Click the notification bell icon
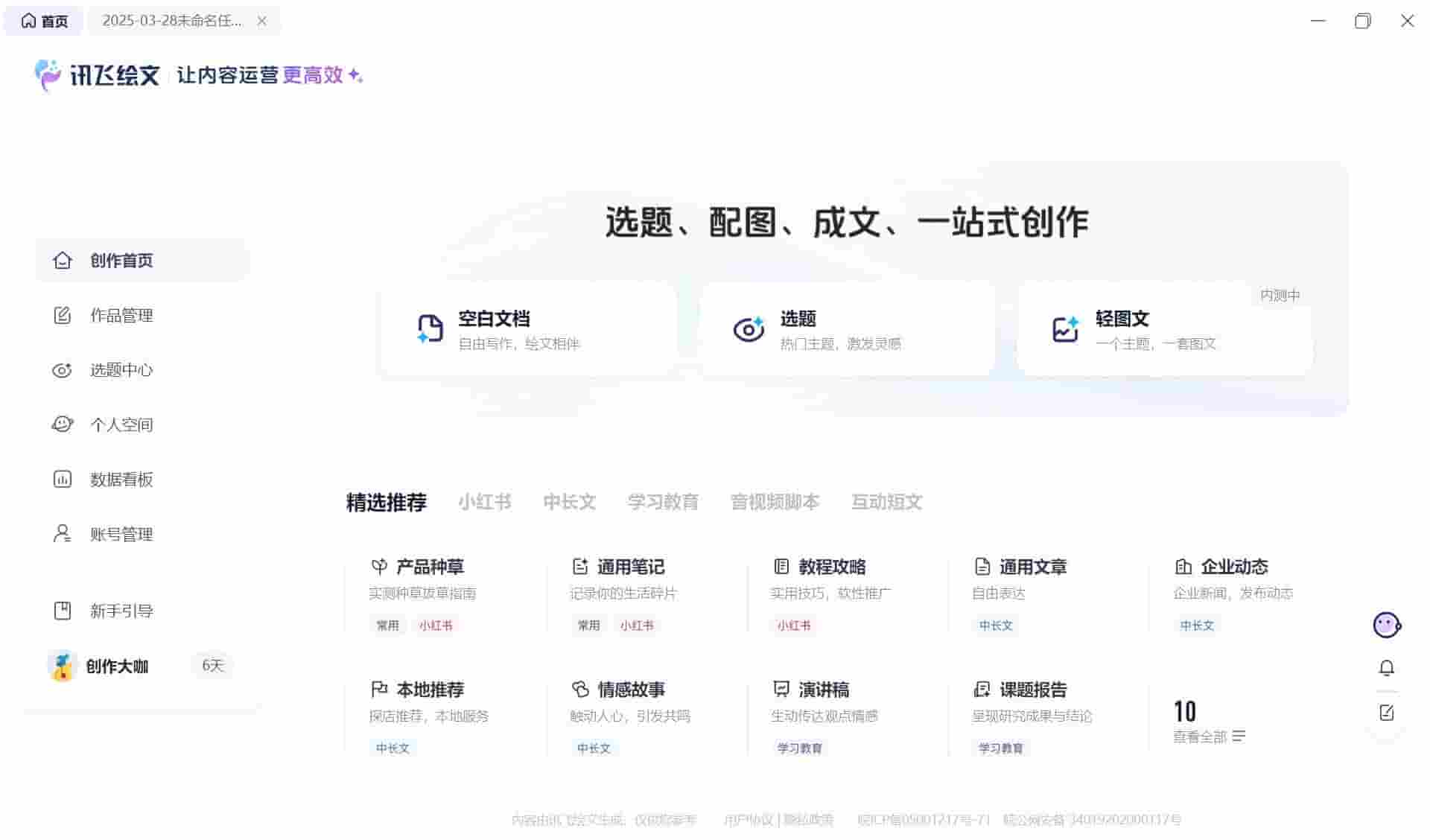The image size is (1430, 840). [x=1387, y=668]
